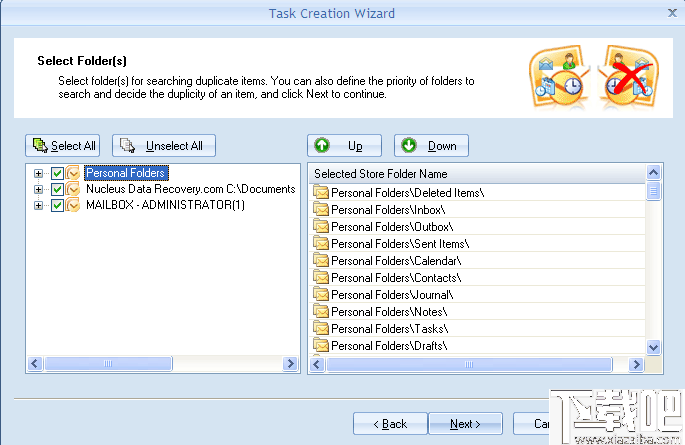
Task: Expand the Personal Folders tree node
Action: (x=38, y=173)
